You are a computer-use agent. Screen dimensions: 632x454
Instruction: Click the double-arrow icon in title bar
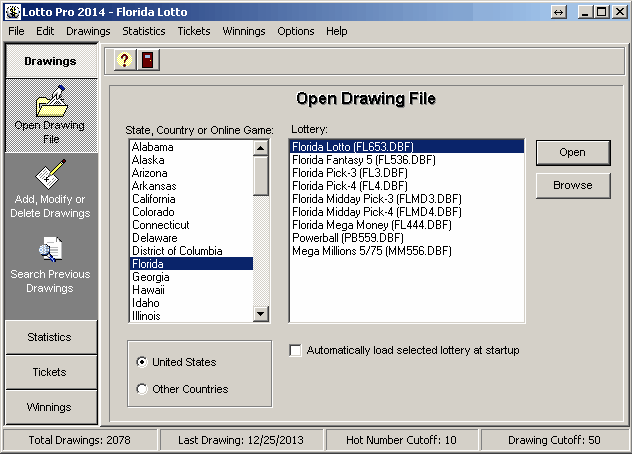pos(559,12)
